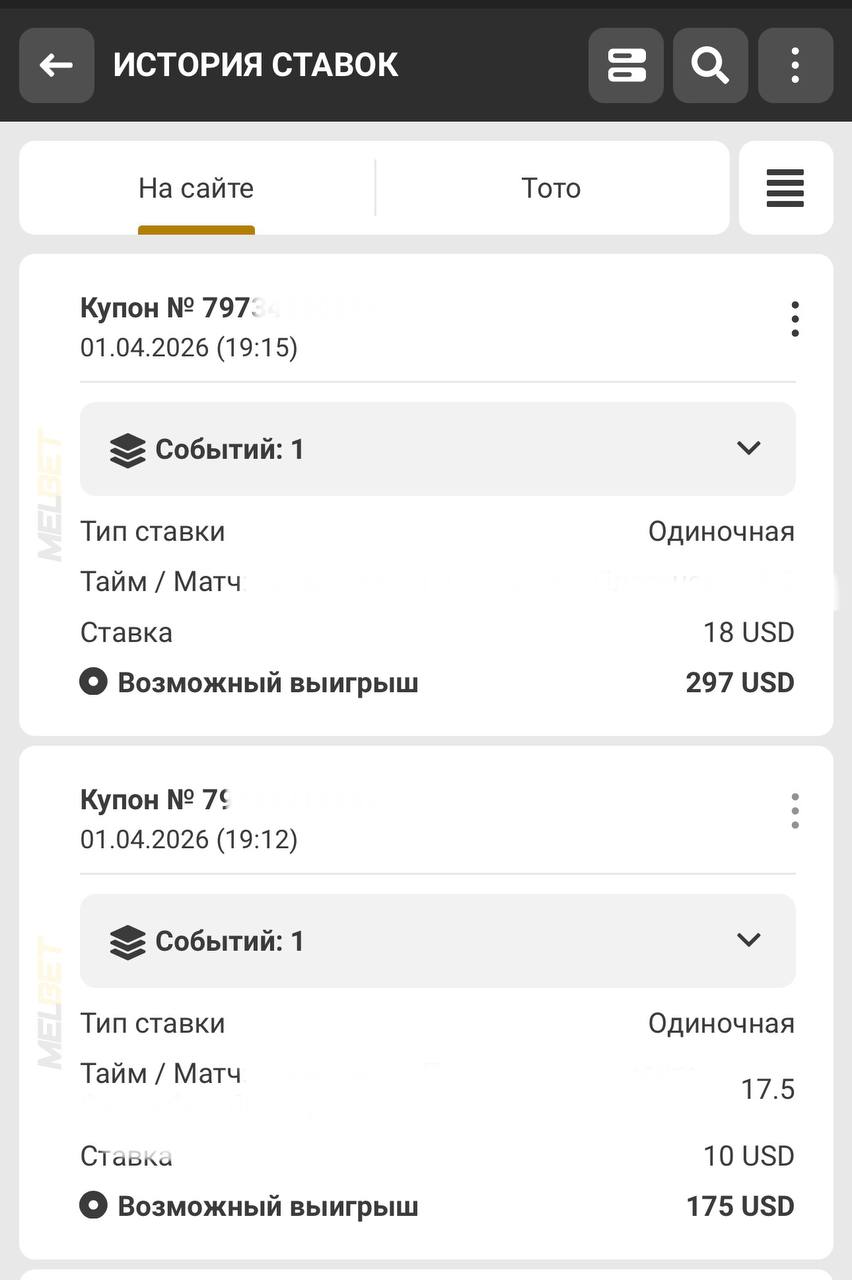Open the header three-dot overflow menu
Viewport: 852px width, 1280px height.
click(x=795, y=66)
